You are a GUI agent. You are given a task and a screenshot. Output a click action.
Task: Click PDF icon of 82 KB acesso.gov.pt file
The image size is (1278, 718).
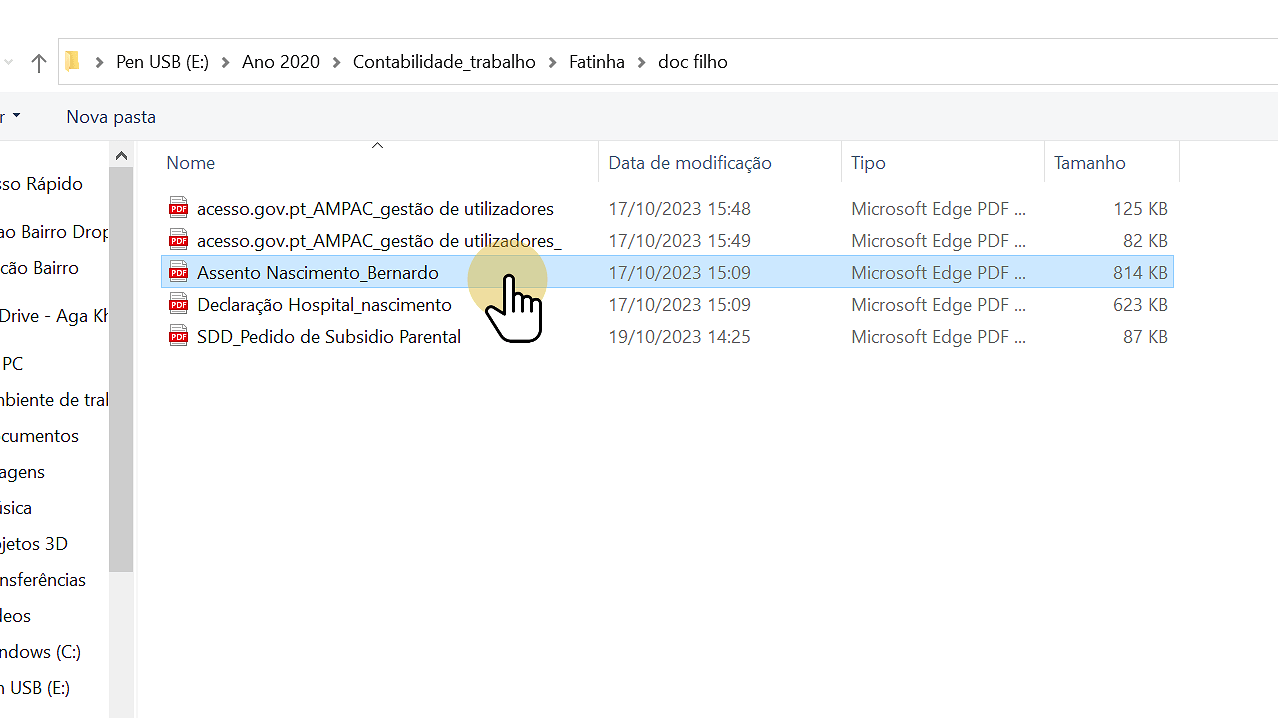[179, 241]
